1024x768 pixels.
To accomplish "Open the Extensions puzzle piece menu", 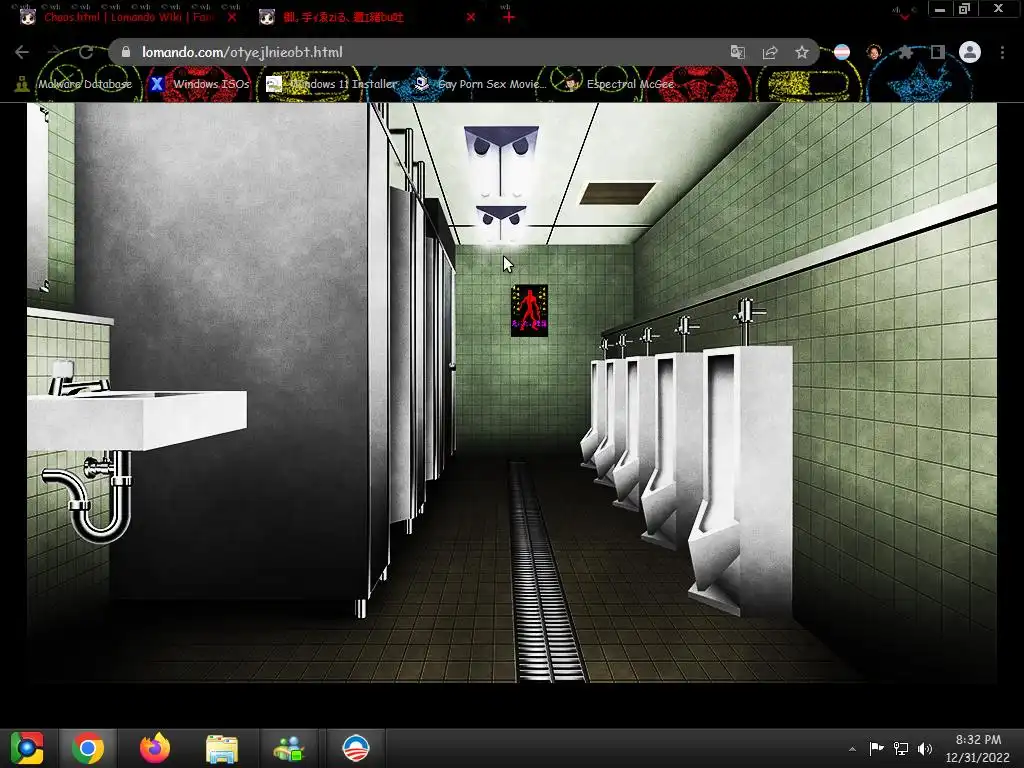I will pyautogui.click(x=906, y=52).
